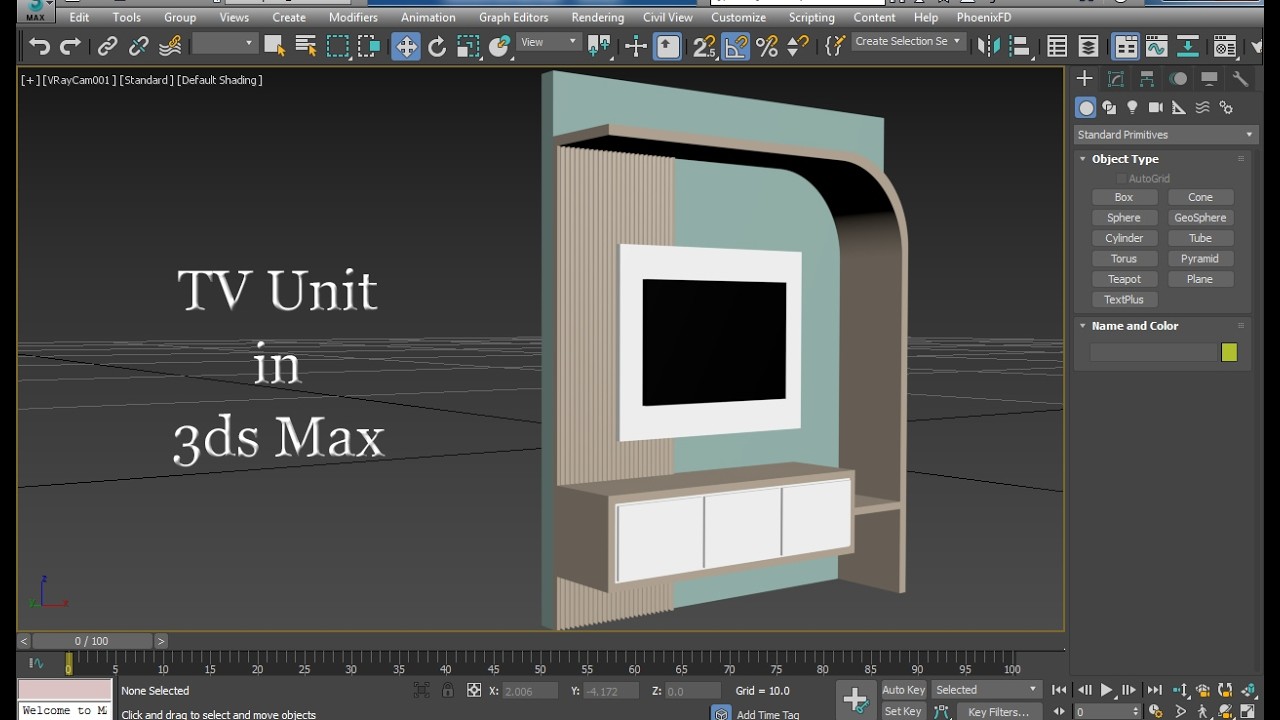Click the Key Filters button
Screen dimensions: 1280x720
click(x=998, y=712)
